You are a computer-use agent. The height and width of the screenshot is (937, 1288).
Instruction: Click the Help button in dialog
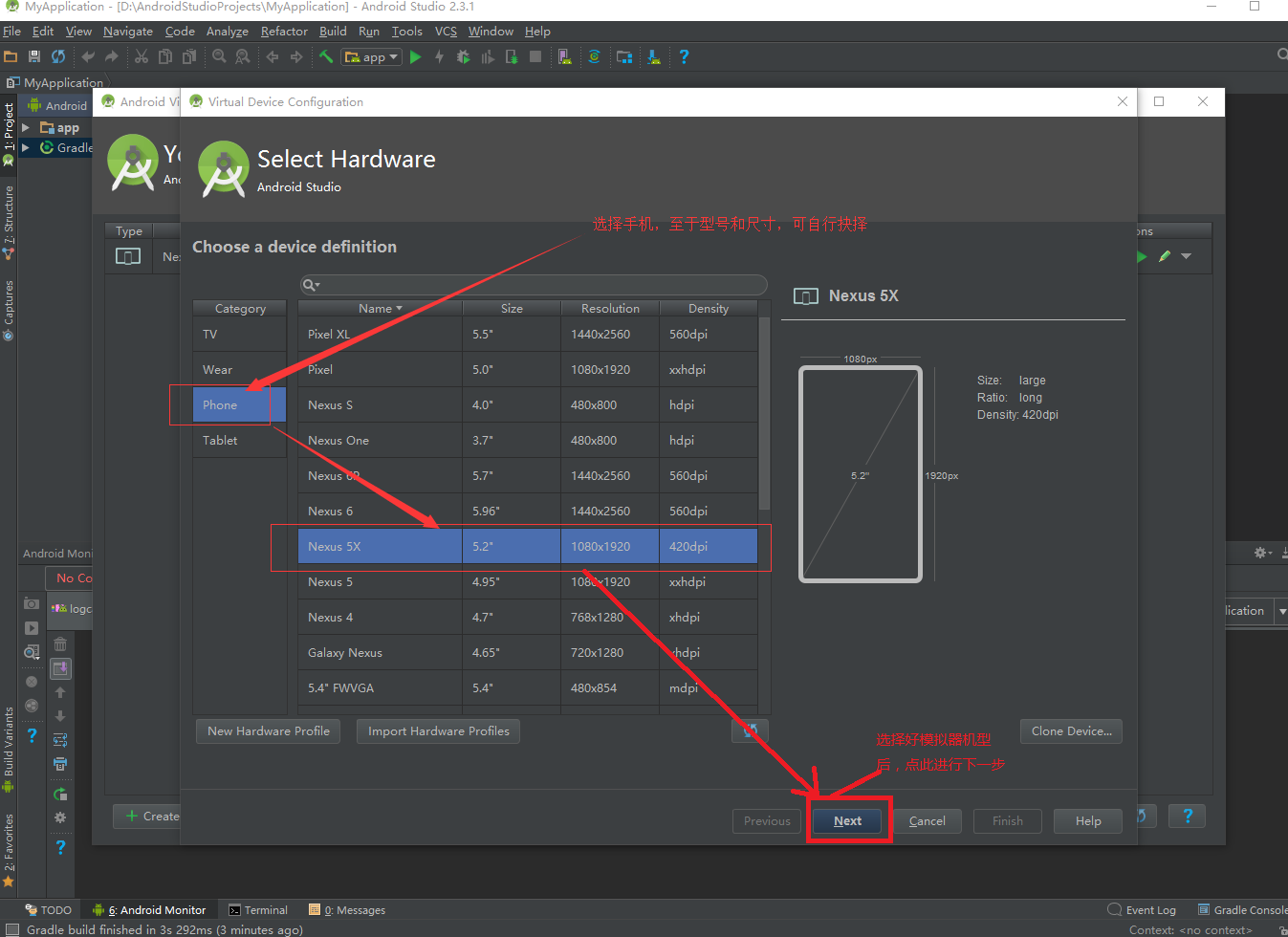pos(1088,820)
